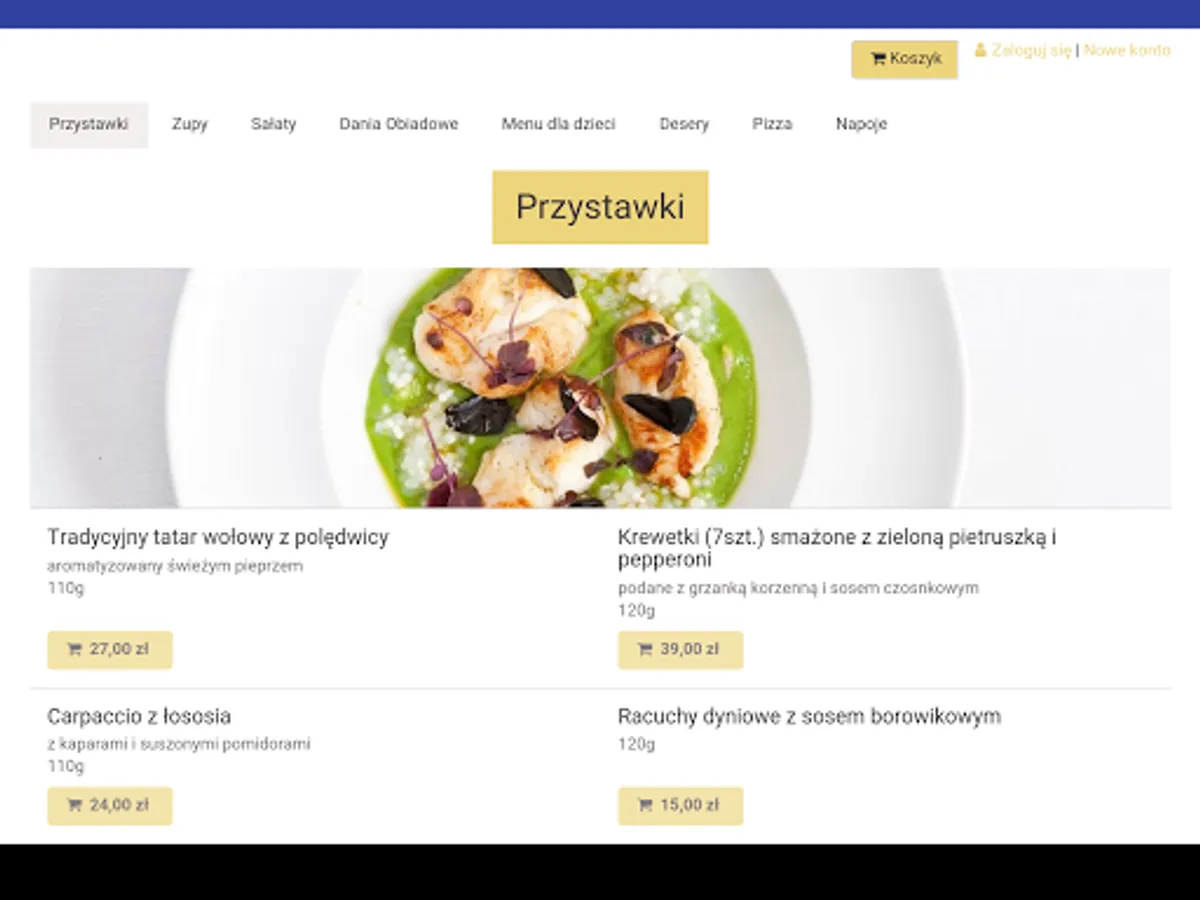Add beef tatar for 27,00 zł
The image size is (1200, 900).
(x=110, y=650)
